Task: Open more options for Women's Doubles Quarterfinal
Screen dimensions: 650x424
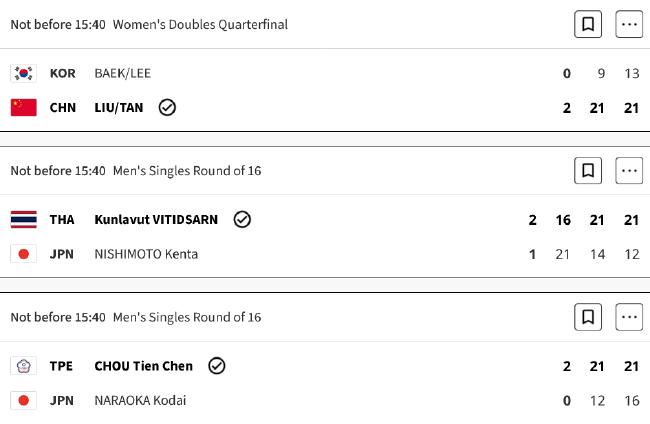Action: pyautogui.click(x=629, y=24)
